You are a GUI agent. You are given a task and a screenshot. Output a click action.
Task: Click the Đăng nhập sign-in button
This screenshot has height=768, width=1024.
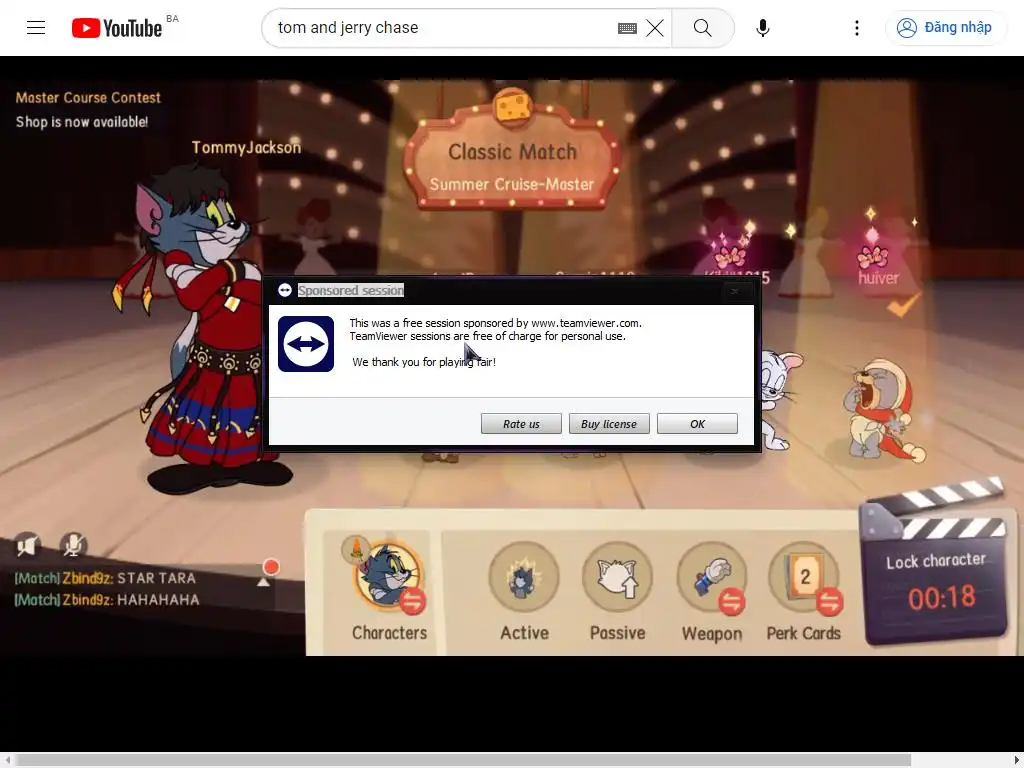pos(945,28)
